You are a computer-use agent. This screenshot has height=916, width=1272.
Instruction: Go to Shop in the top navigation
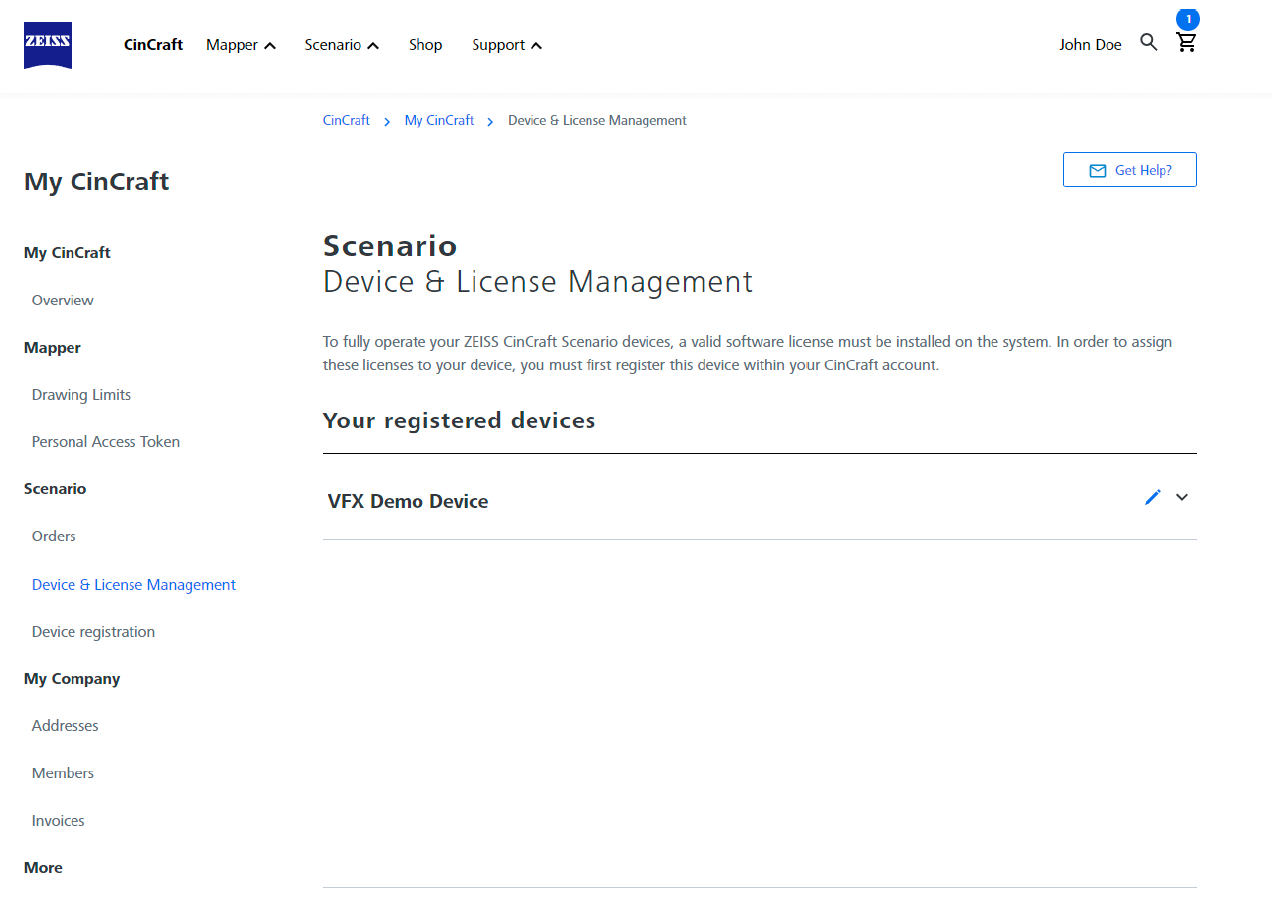click(425, 45)
